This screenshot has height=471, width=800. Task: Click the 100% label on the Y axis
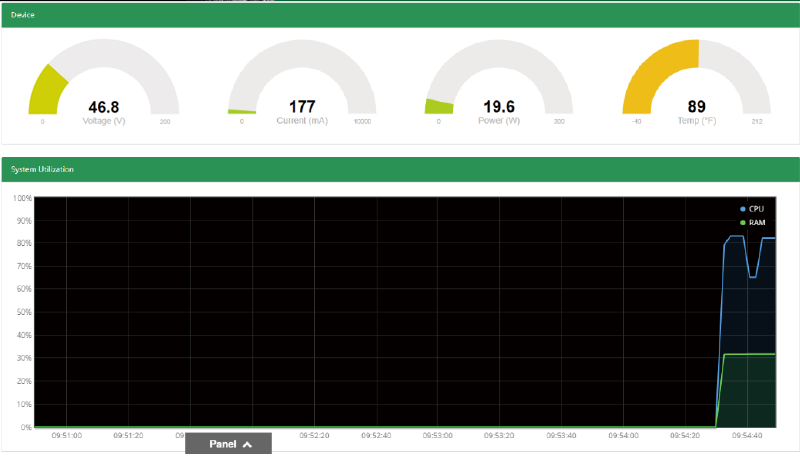tap(21, 197)
